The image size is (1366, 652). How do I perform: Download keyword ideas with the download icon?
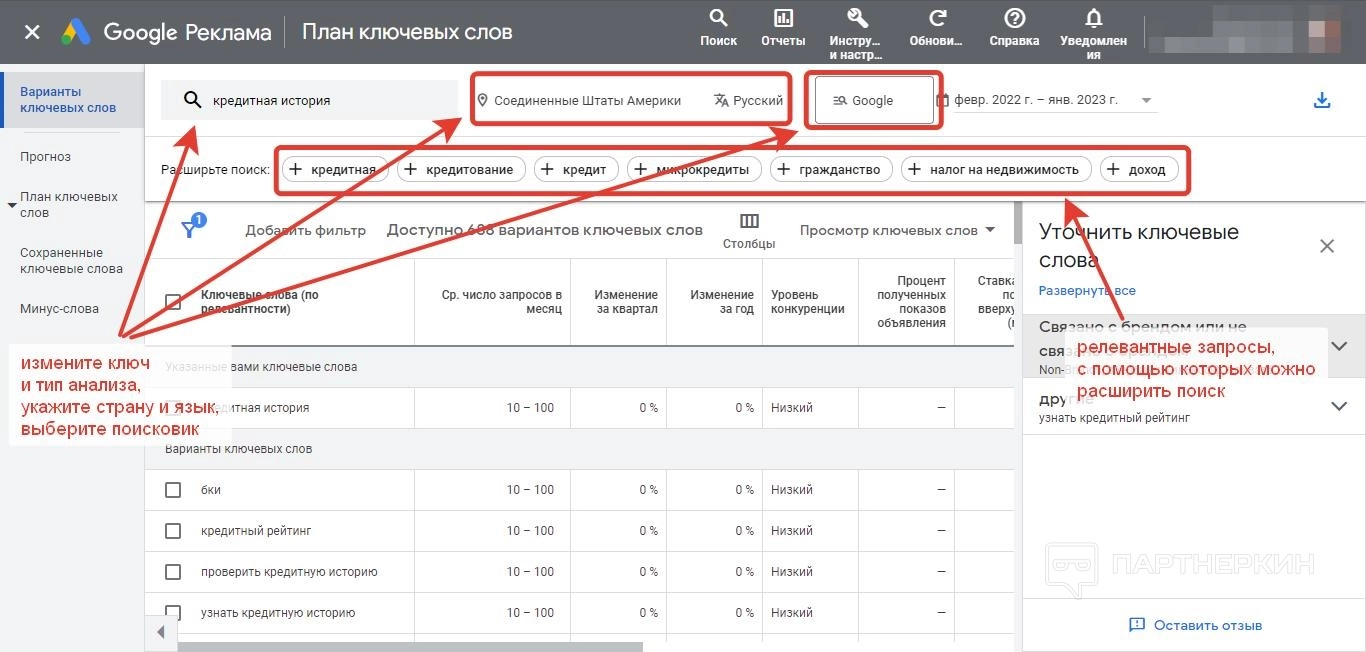[1322, 100]
